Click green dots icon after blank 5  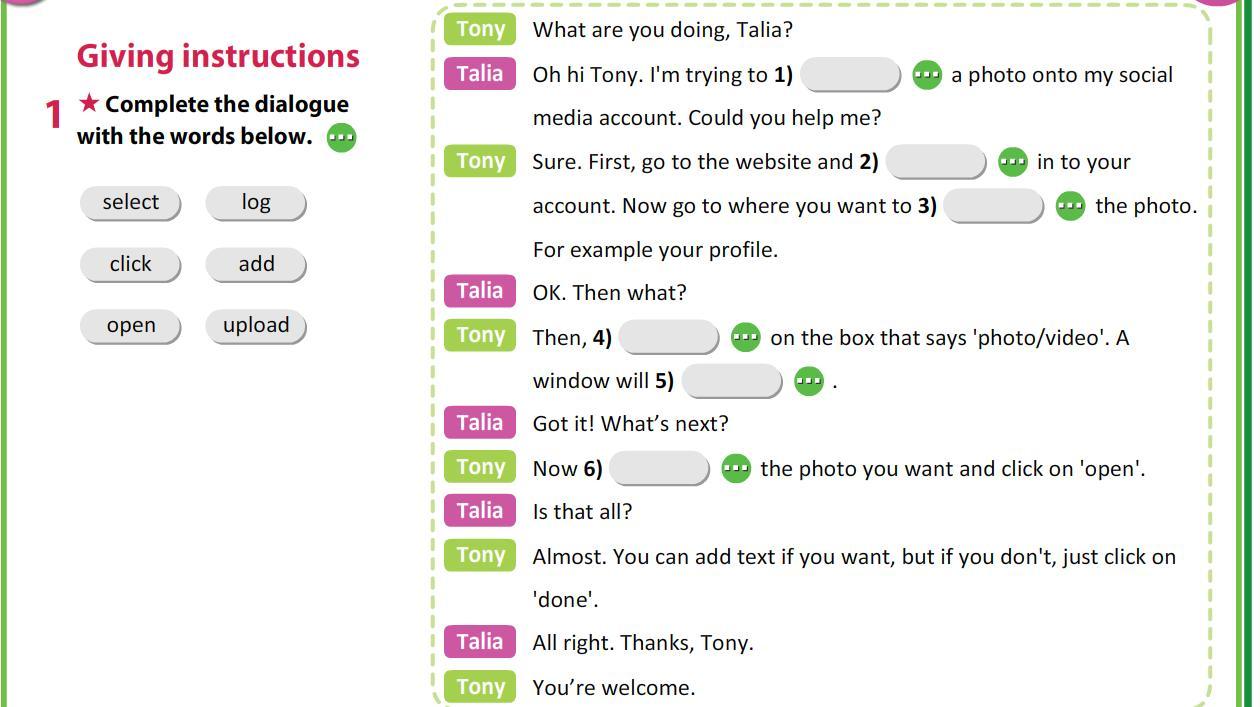click(808, 381)
